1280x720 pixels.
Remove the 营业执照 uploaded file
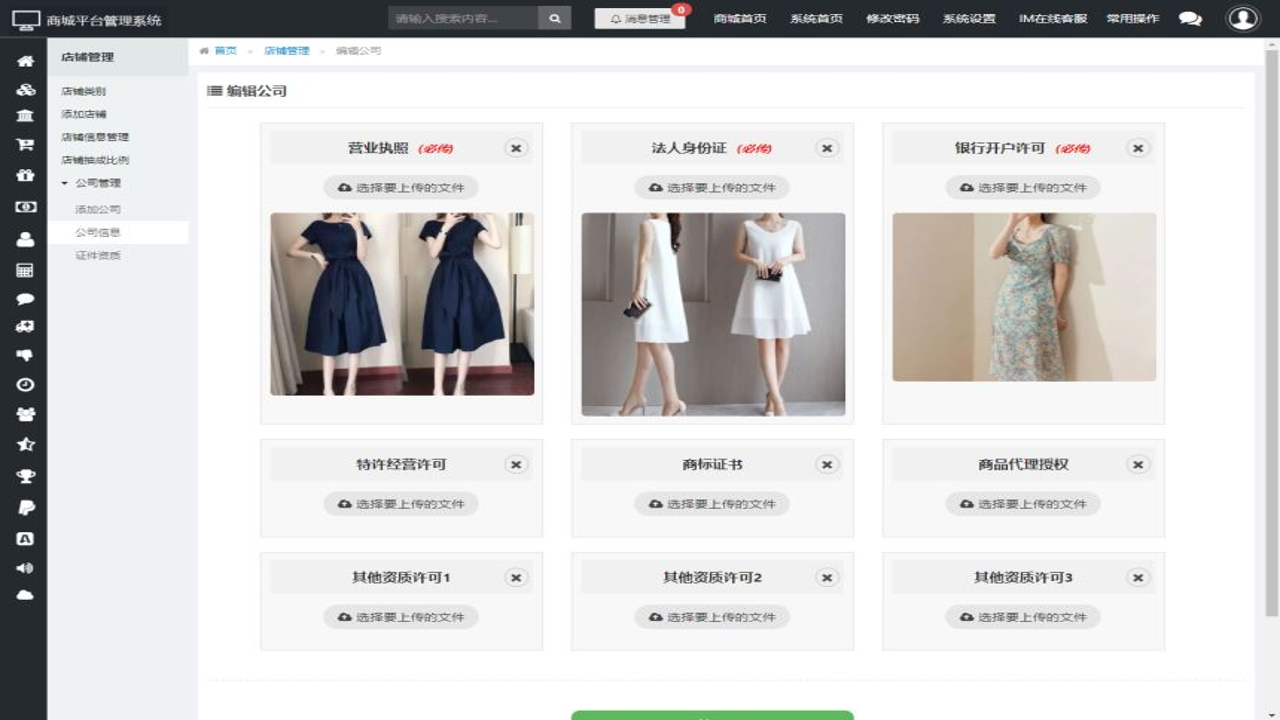[516, 148]
